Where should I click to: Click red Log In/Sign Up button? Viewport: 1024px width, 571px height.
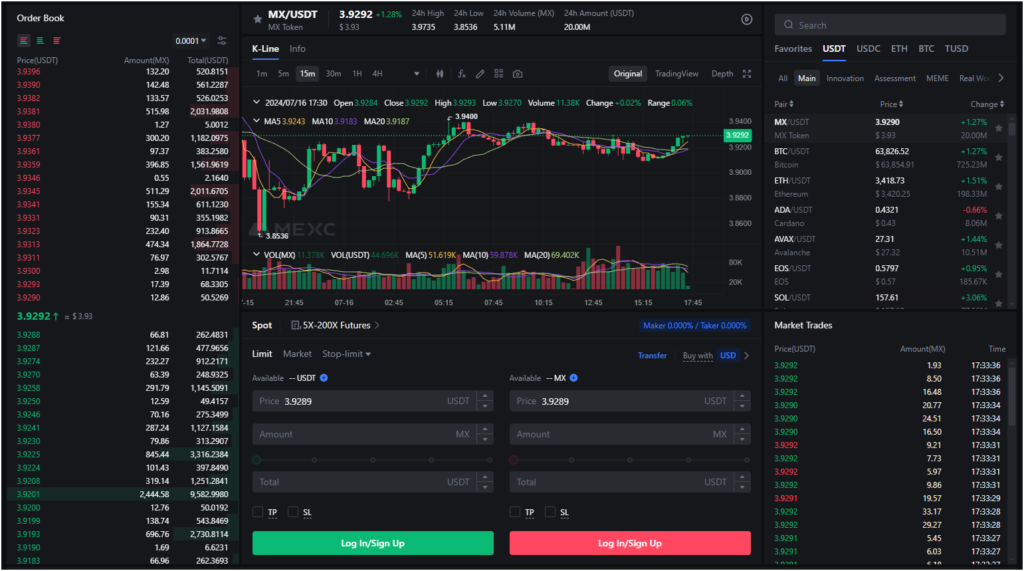tap(630, 543)
